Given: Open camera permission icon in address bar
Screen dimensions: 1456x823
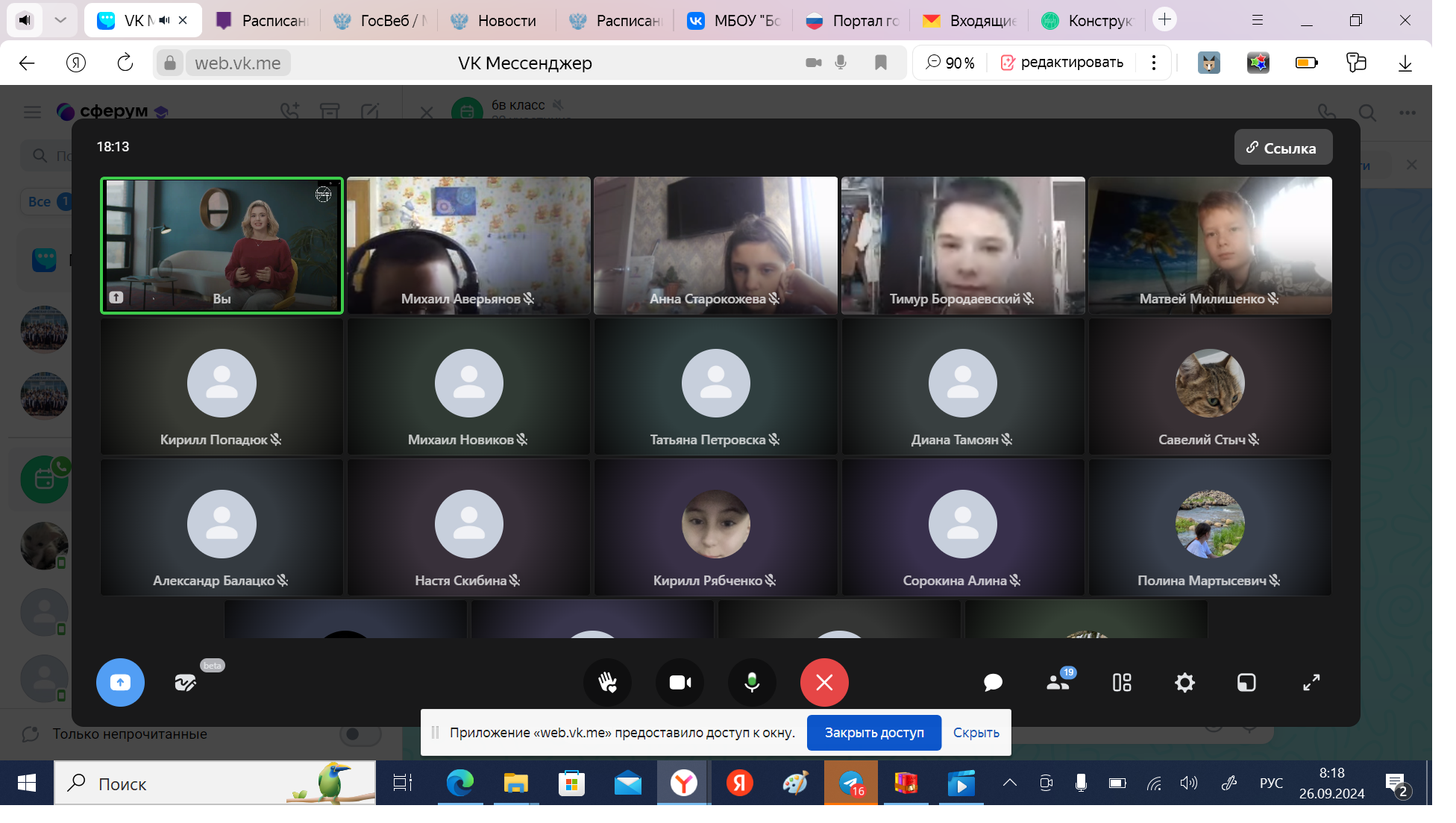Looking at the screenshot, I should 814,63.
